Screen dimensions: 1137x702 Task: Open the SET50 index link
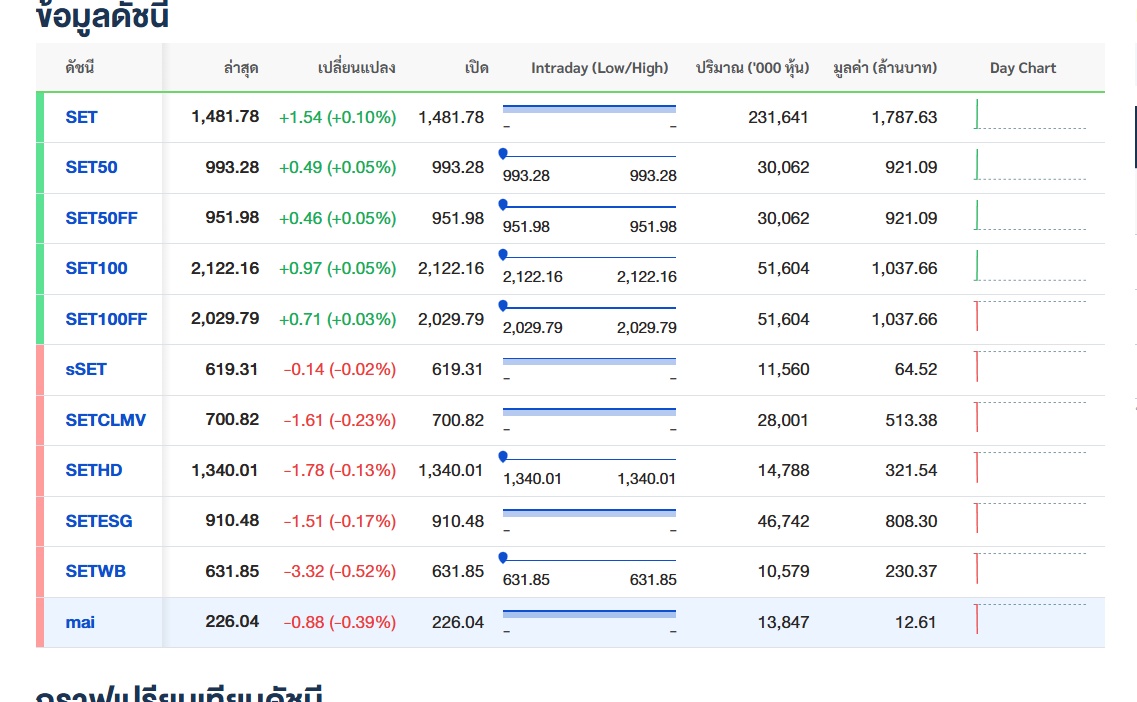(x=91, y=167)
